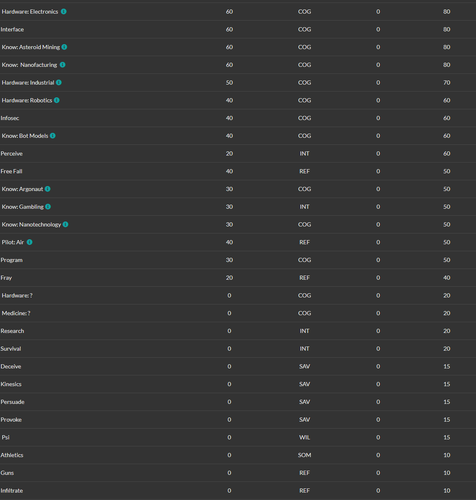Click the Know: Nanofacturing info icon
Image resolution: width=476 pixels, height=500 pixels.
pos(62,65)
